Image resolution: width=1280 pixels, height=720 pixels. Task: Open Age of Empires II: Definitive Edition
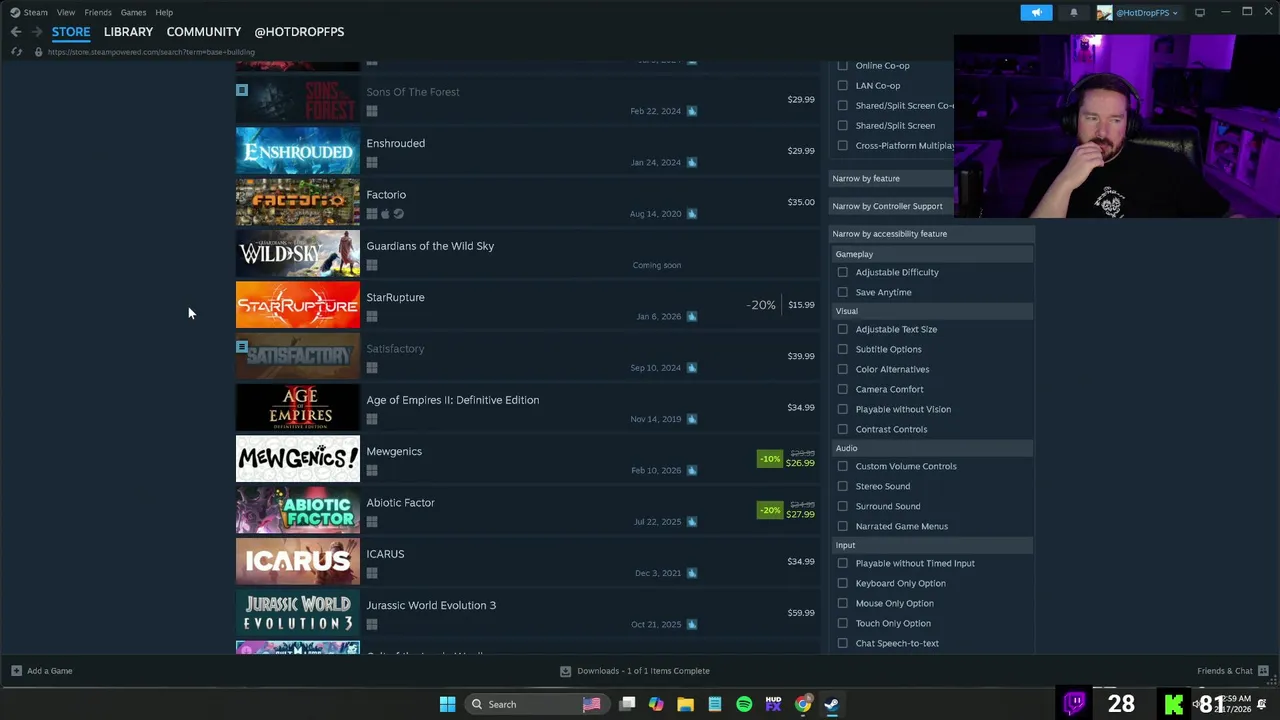(x=526, y=408)
